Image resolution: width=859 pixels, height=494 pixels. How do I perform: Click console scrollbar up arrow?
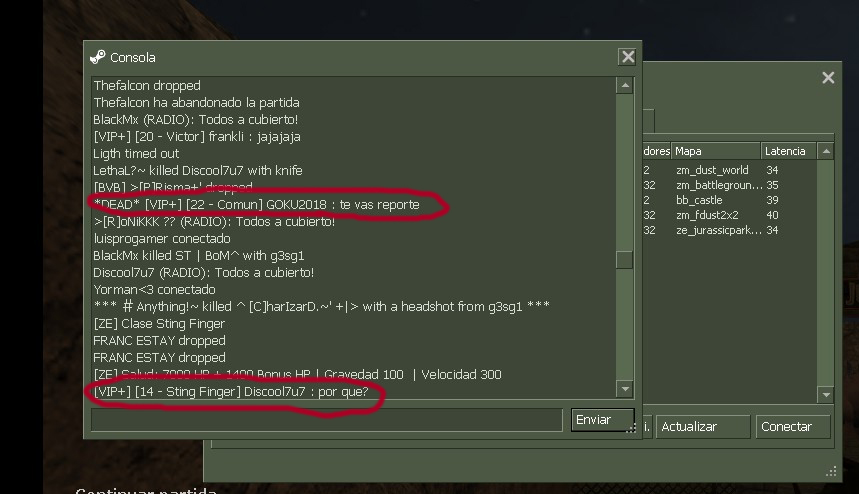click(625, 85)
